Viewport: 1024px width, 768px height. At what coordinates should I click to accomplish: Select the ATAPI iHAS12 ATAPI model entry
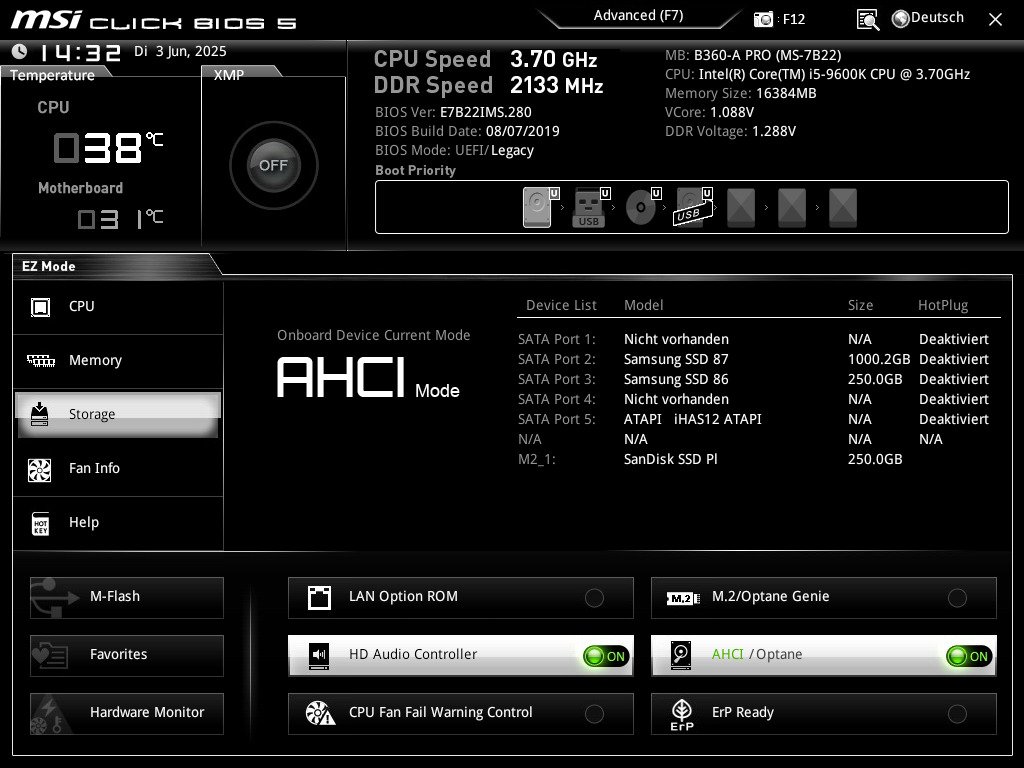click(x=692, y=419)
